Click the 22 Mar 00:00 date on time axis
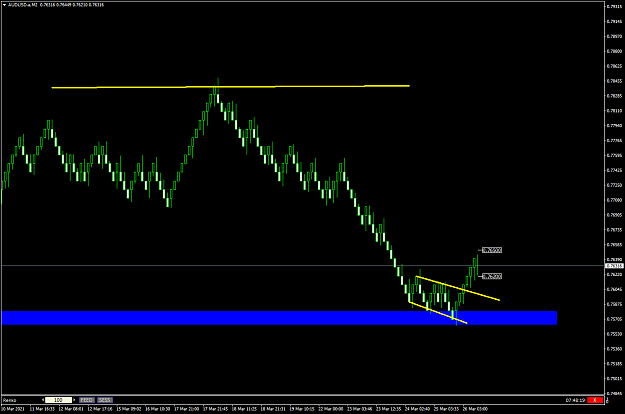 331,409
